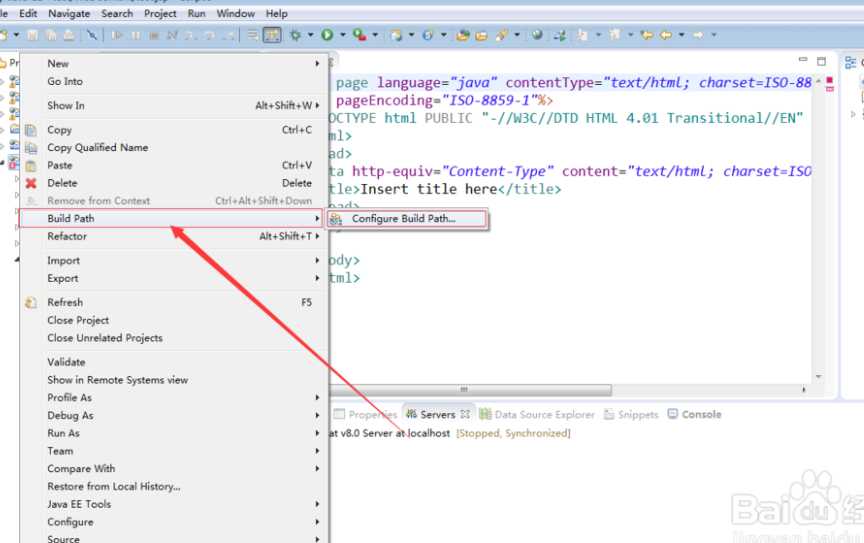Expand the Import submenu arrow
Image resolution: width=864 pixels, height=543 pixels.
317,260
